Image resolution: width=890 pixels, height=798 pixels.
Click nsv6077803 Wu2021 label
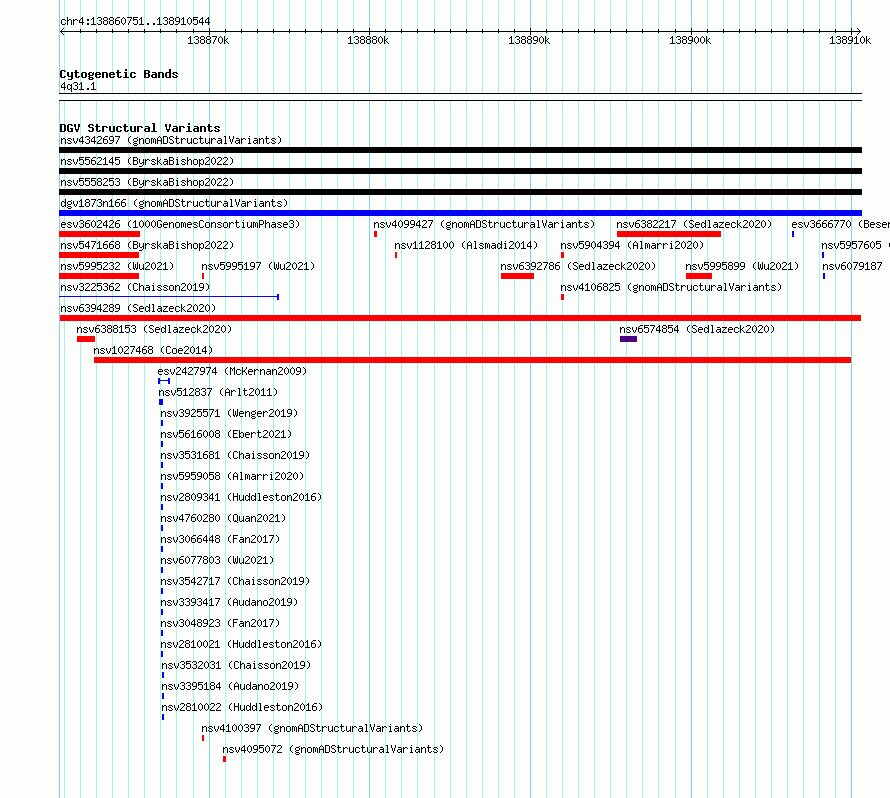coord(217,560)
